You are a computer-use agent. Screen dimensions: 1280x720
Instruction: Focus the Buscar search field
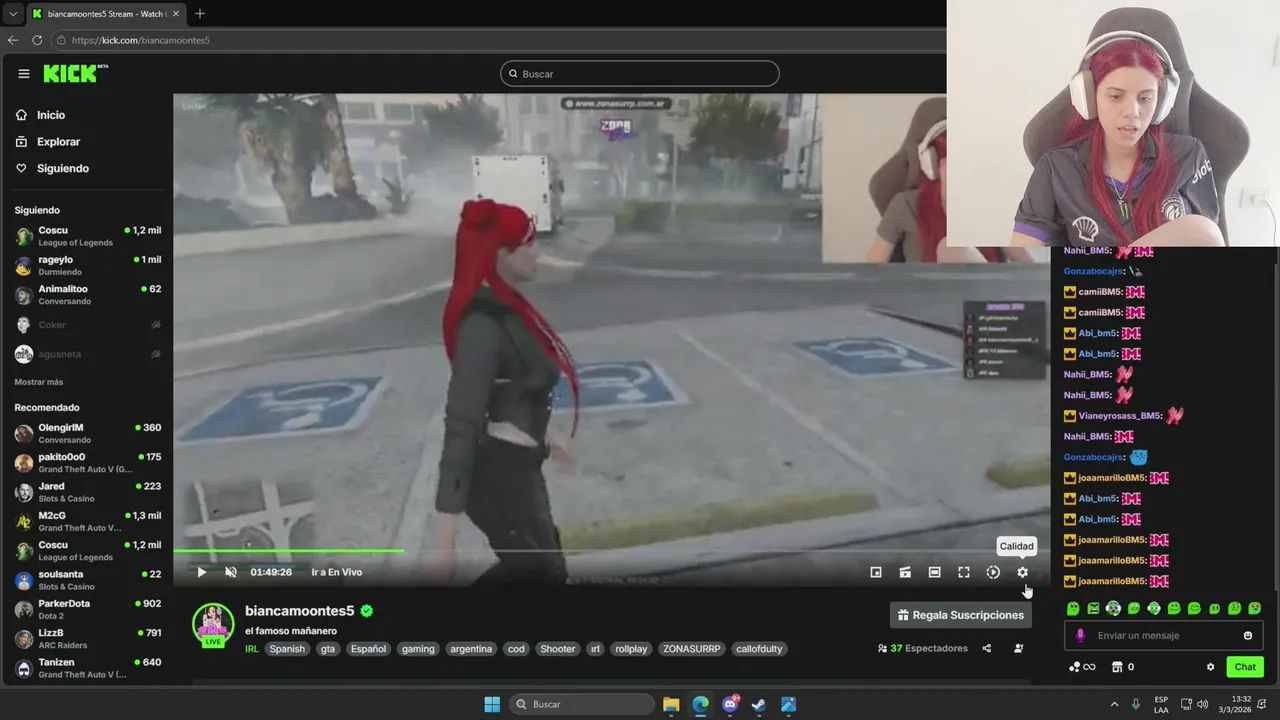[x=640, y=74]
